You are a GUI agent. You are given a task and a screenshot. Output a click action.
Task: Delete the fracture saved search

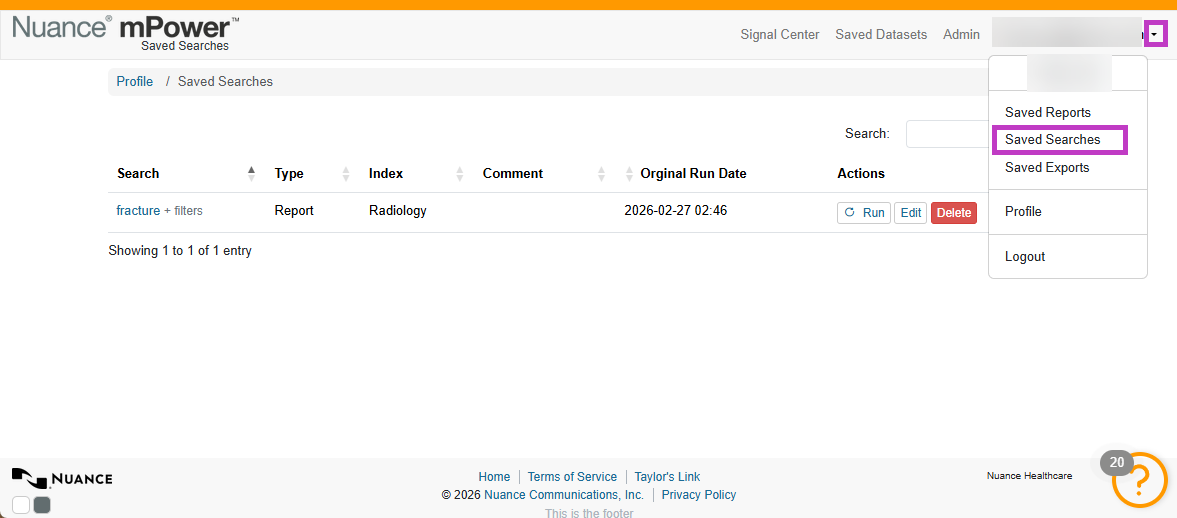pyautogui.click(x=954, y=212)
